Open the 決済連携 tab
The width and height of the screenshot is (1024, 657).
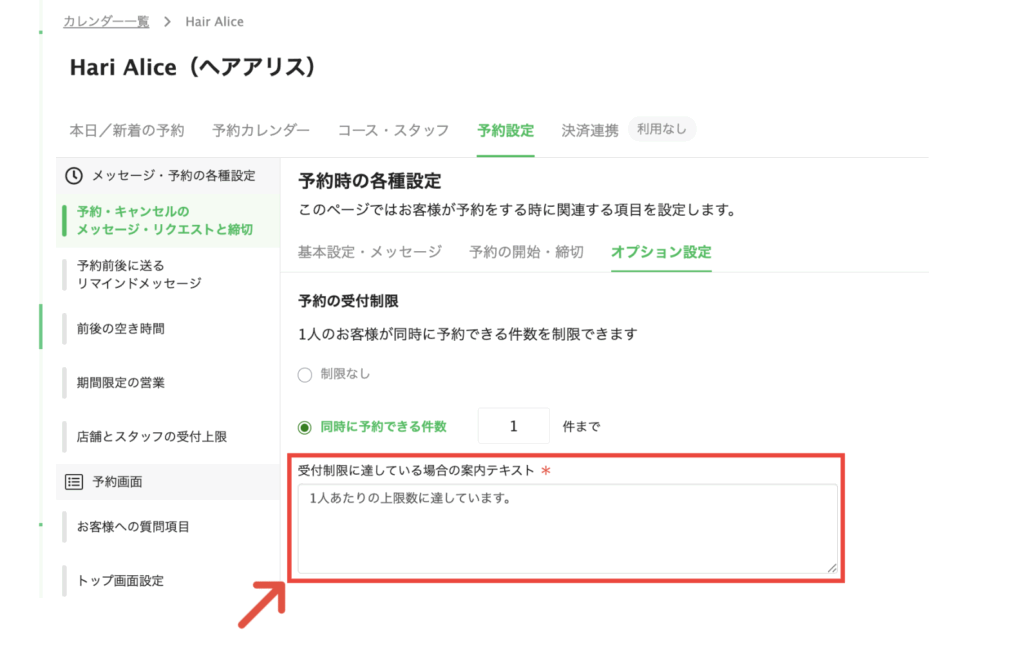[x=590, y=130]
